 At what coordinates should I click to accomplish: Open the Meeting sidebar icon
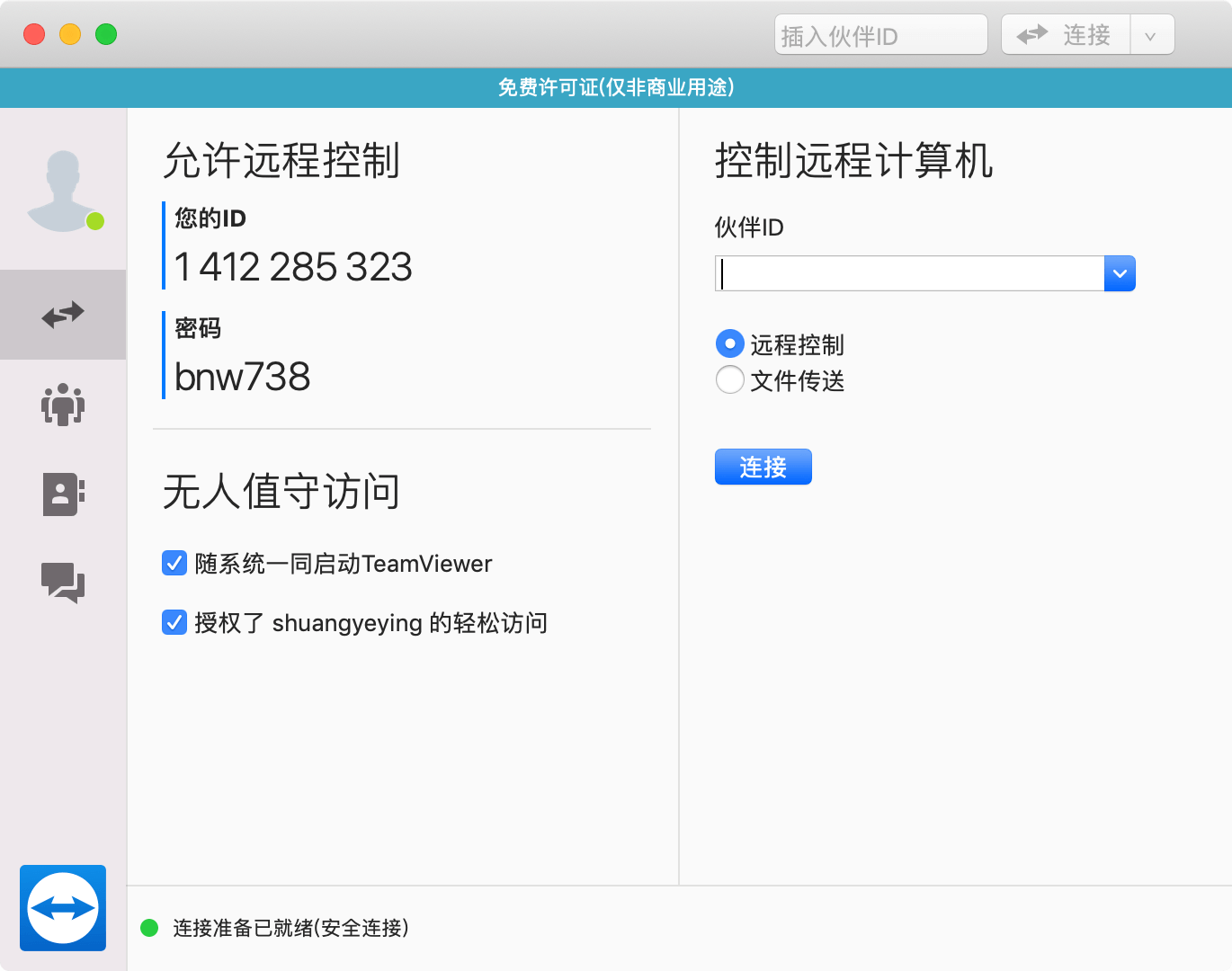pos(63,404)
